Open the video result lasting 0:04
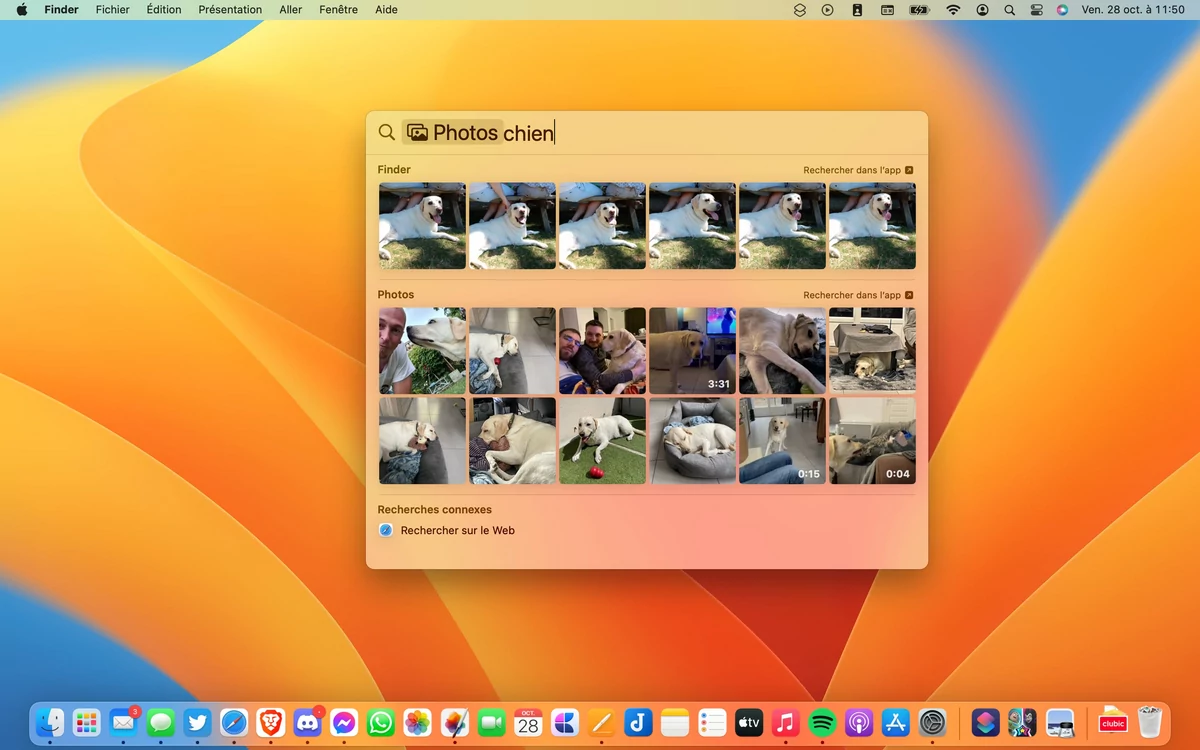The height and width of the screenshot is (750, 1200). coord(872,440)
